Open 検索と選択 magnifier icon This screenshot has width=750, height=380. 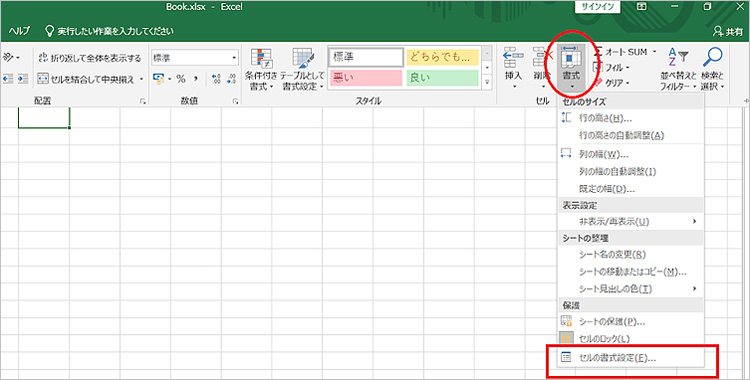(712, 57)
